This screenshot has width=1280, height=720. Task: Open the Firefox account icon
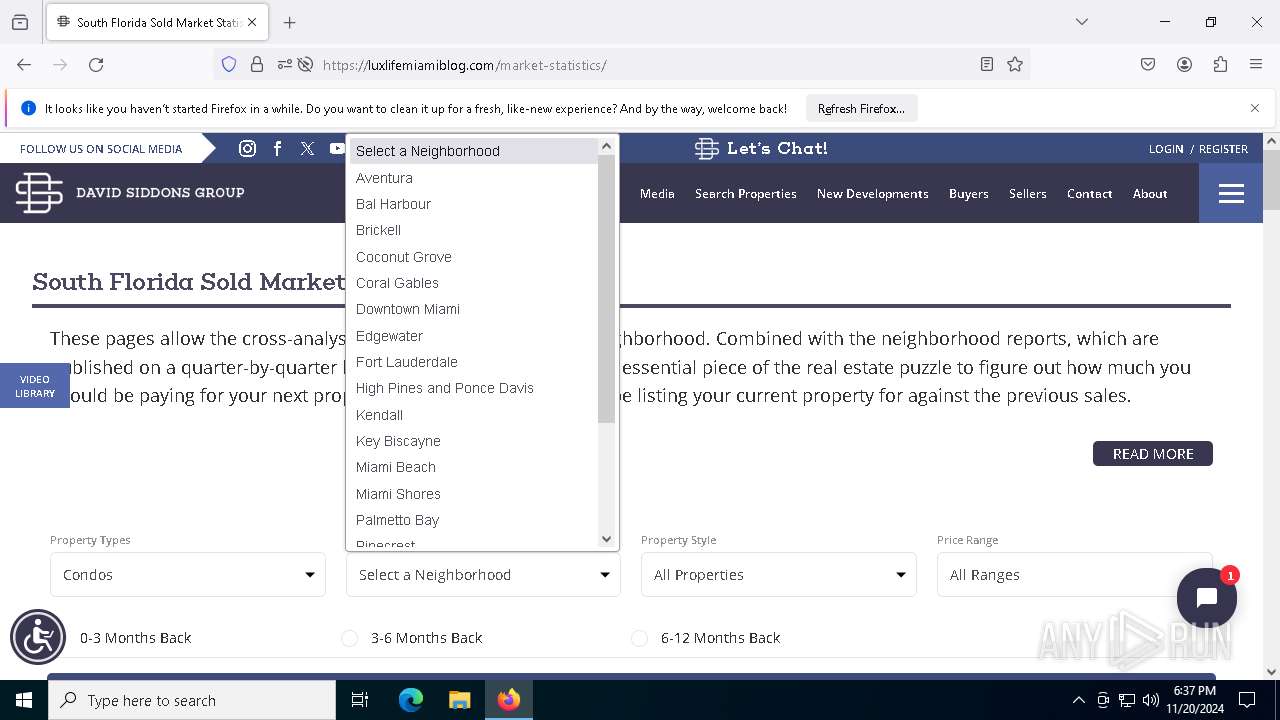(x=1184, y=64)
